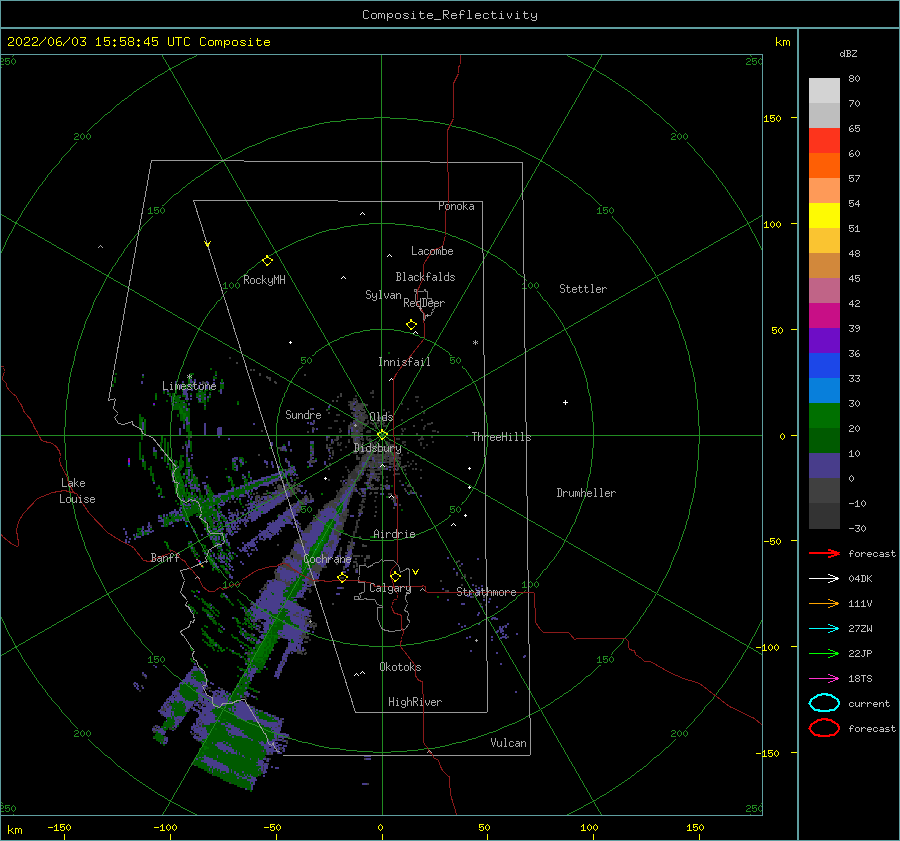Click the Lacombe town label

tap(432, 251)
